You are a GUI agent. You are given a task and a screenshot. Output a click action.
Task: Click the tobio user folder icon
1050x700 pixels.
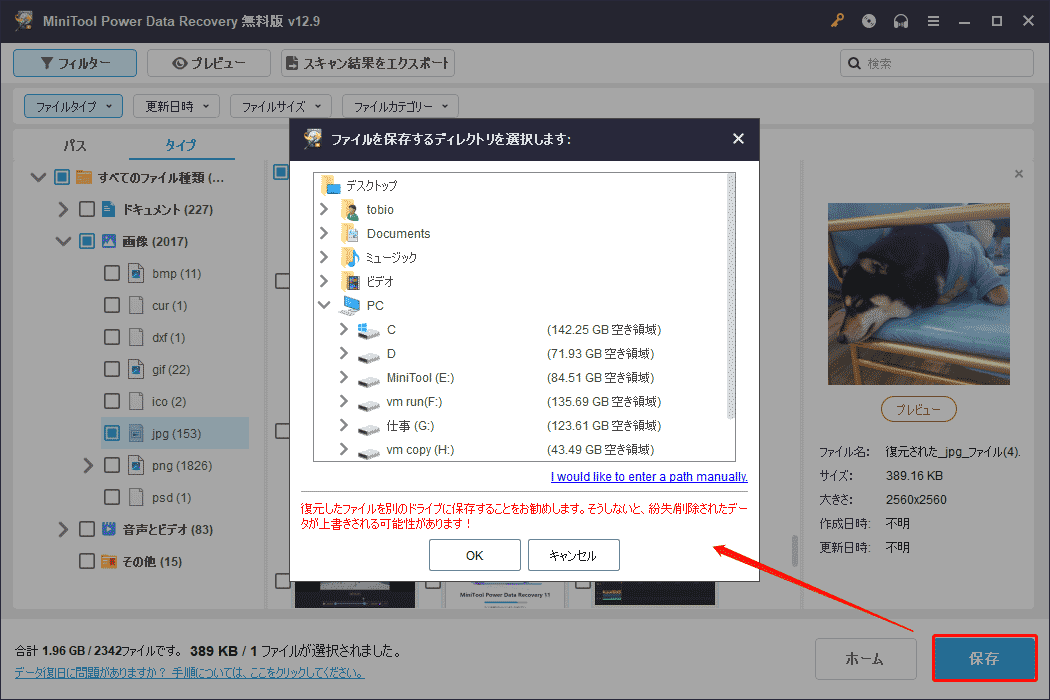[x=350, y=210]
